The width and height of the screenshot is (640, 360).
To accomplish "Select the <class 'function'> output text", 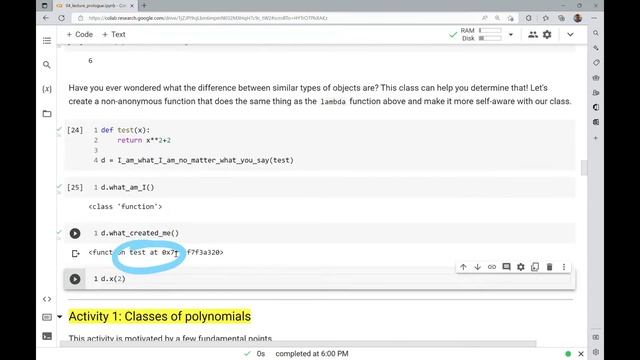I will [x=125, y=207].
